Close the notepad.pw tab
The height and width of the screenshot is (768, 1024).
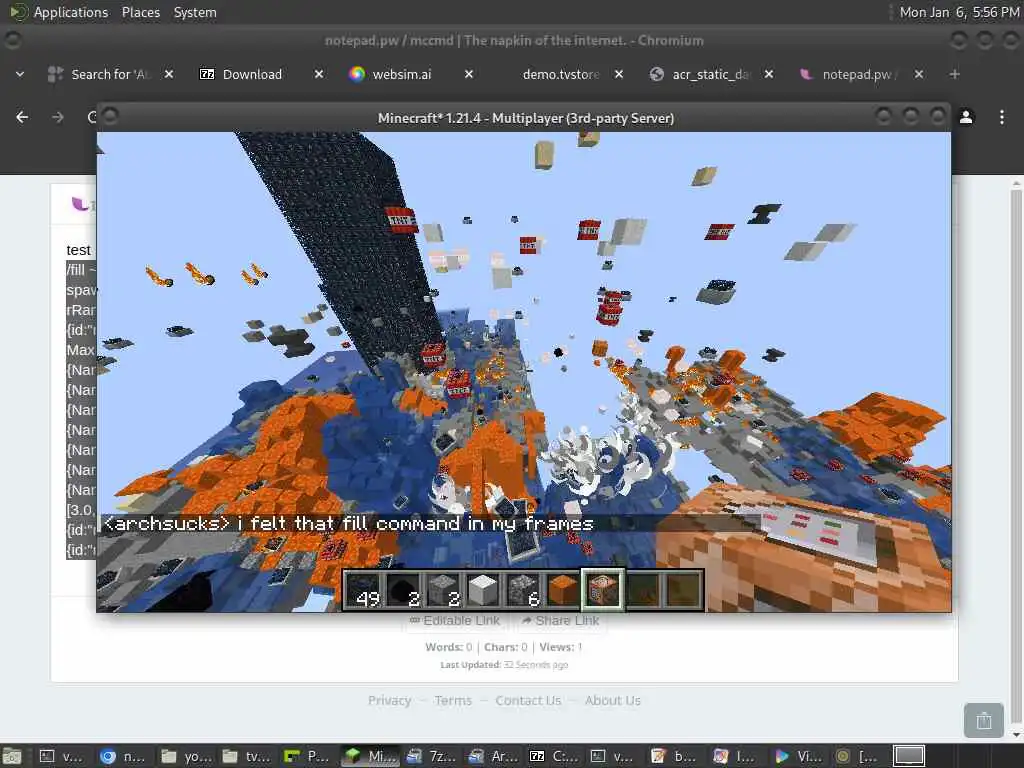[x=919, y=74]
